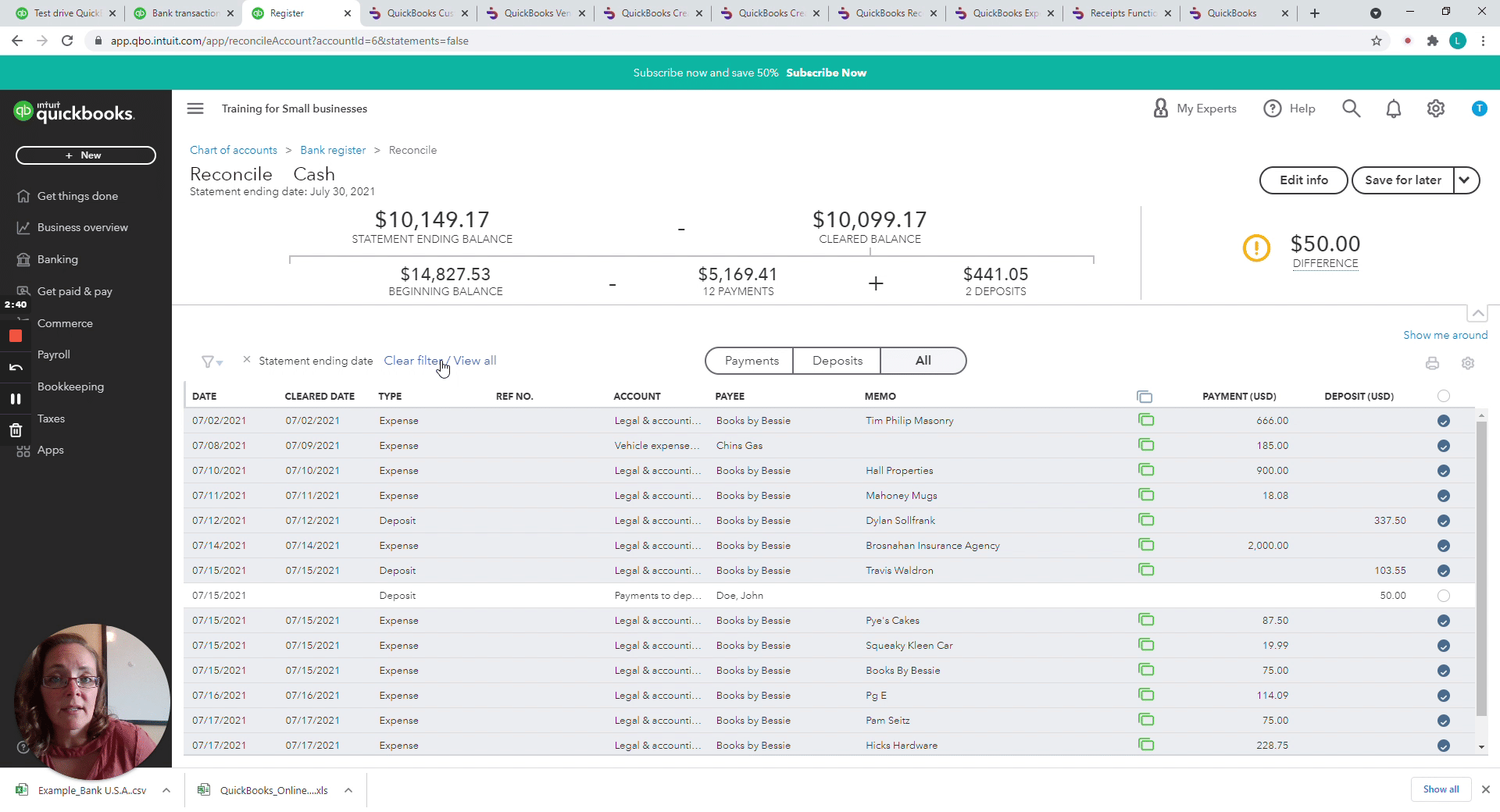Toggle the select-all circle in header
This screenshot has width=1500, height=812.
click(1443, 396)
